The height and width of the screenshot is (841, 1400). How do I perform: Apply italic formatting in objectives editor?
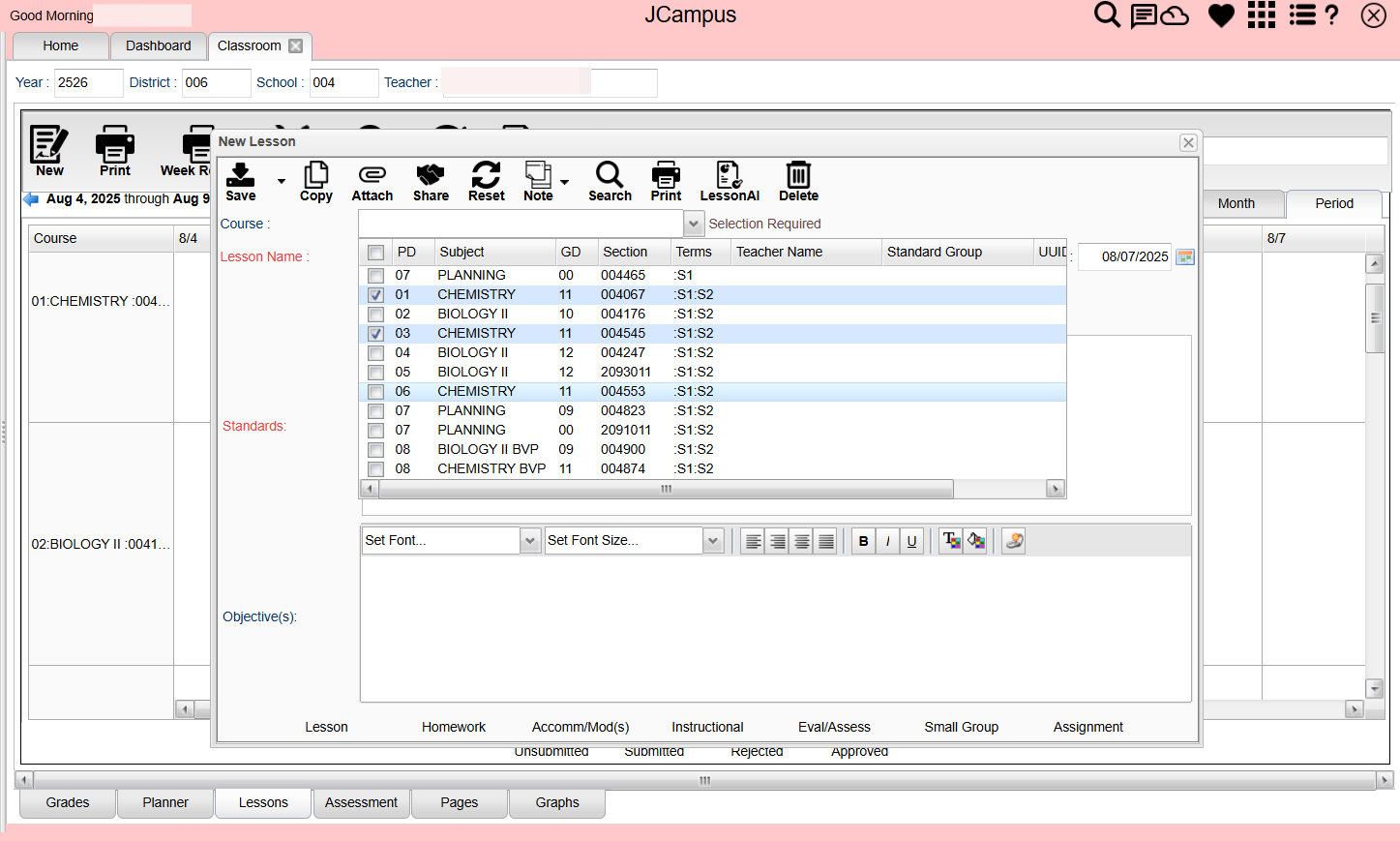(887, 541)
